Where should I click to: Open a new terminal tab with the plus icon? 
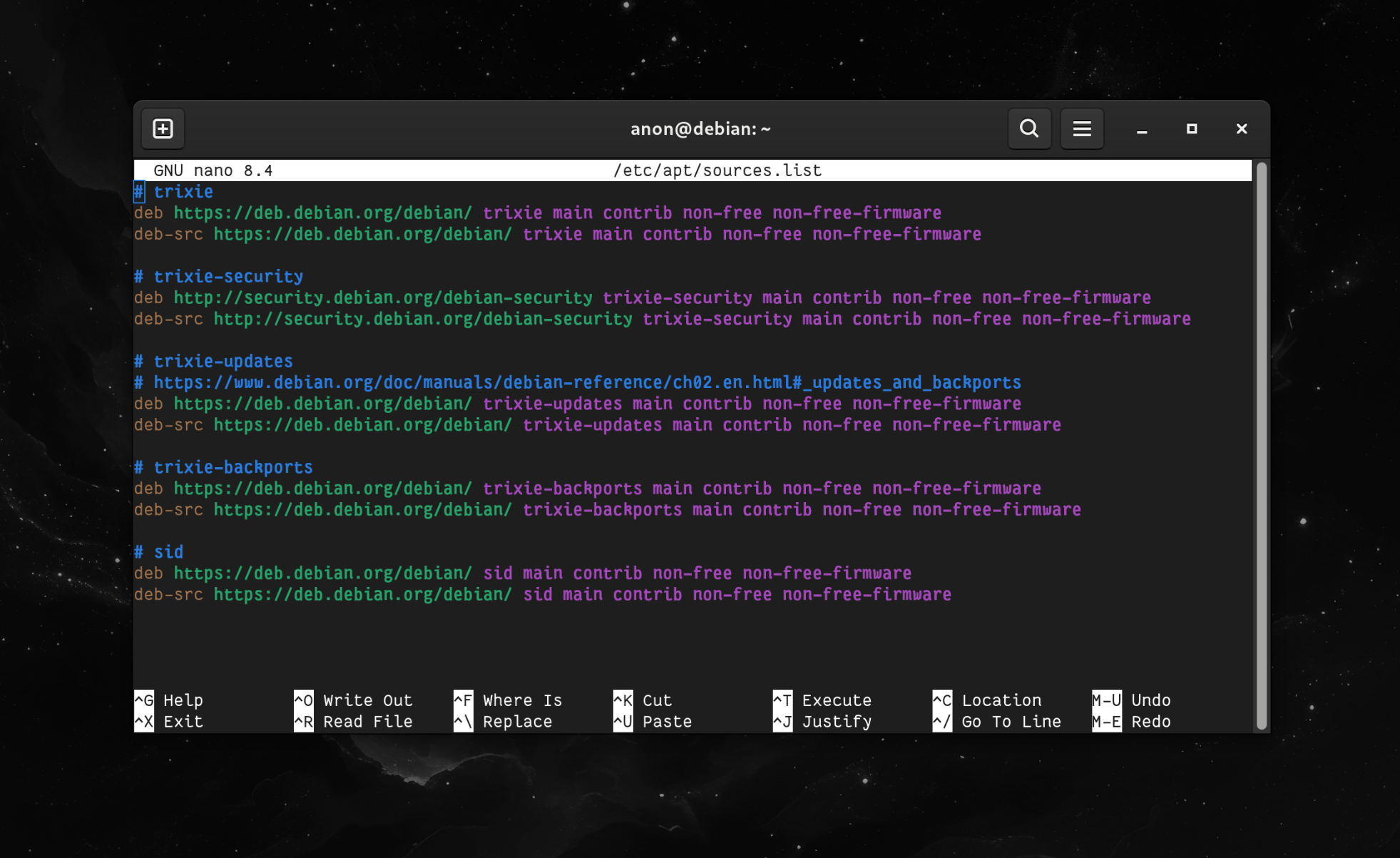pyautogui.click(x=163, y=128)
